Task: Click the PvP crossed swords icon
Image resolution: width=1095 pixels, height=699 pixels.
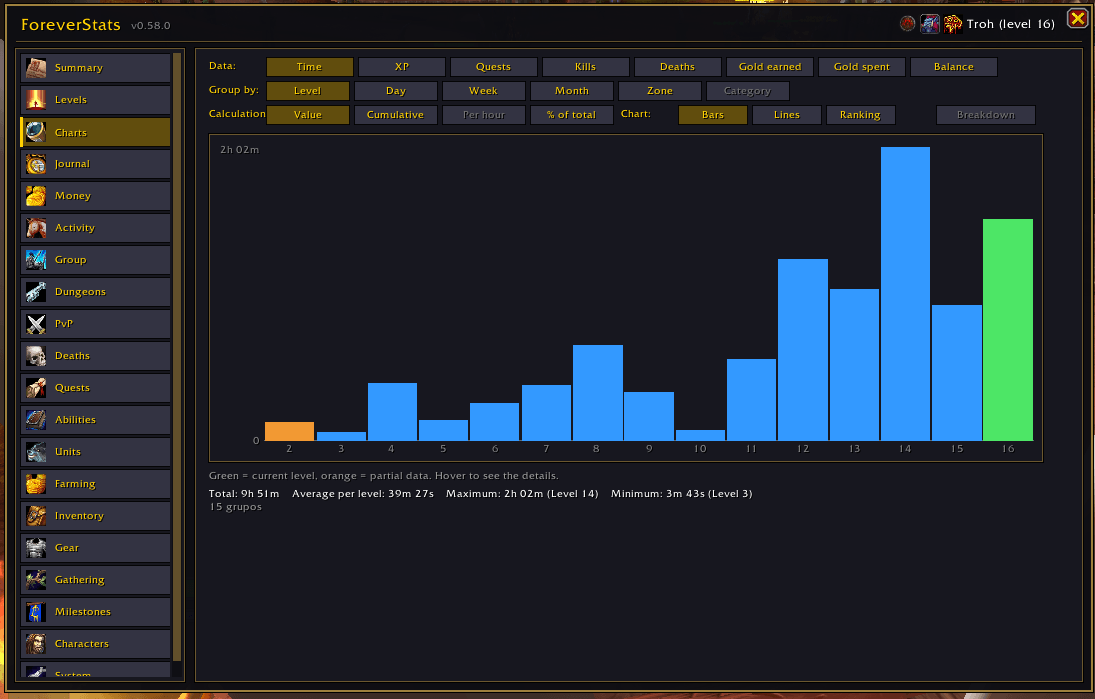Action: point(36,324)
